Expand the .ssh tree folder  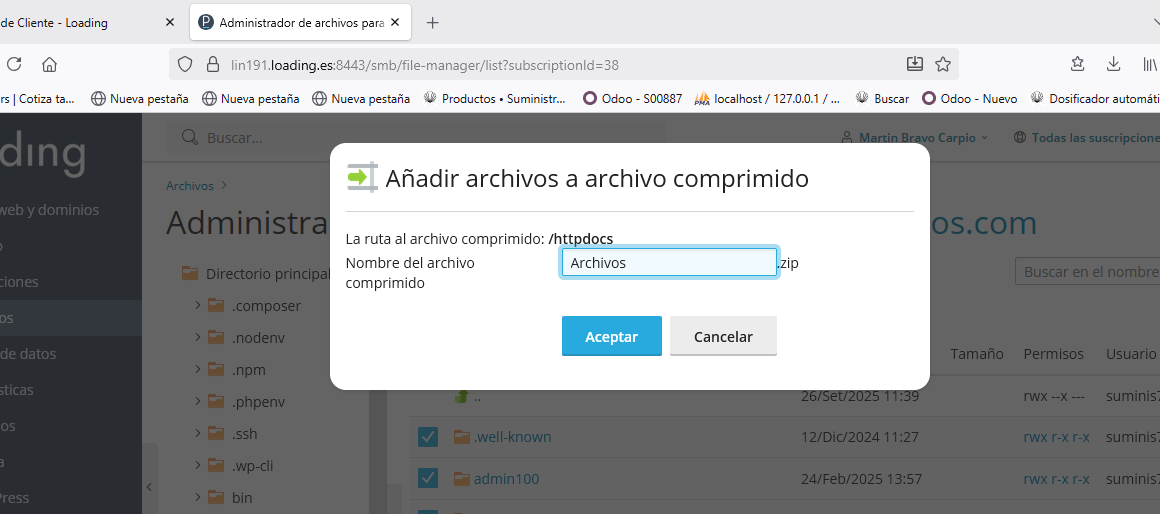tap(198, 433)
